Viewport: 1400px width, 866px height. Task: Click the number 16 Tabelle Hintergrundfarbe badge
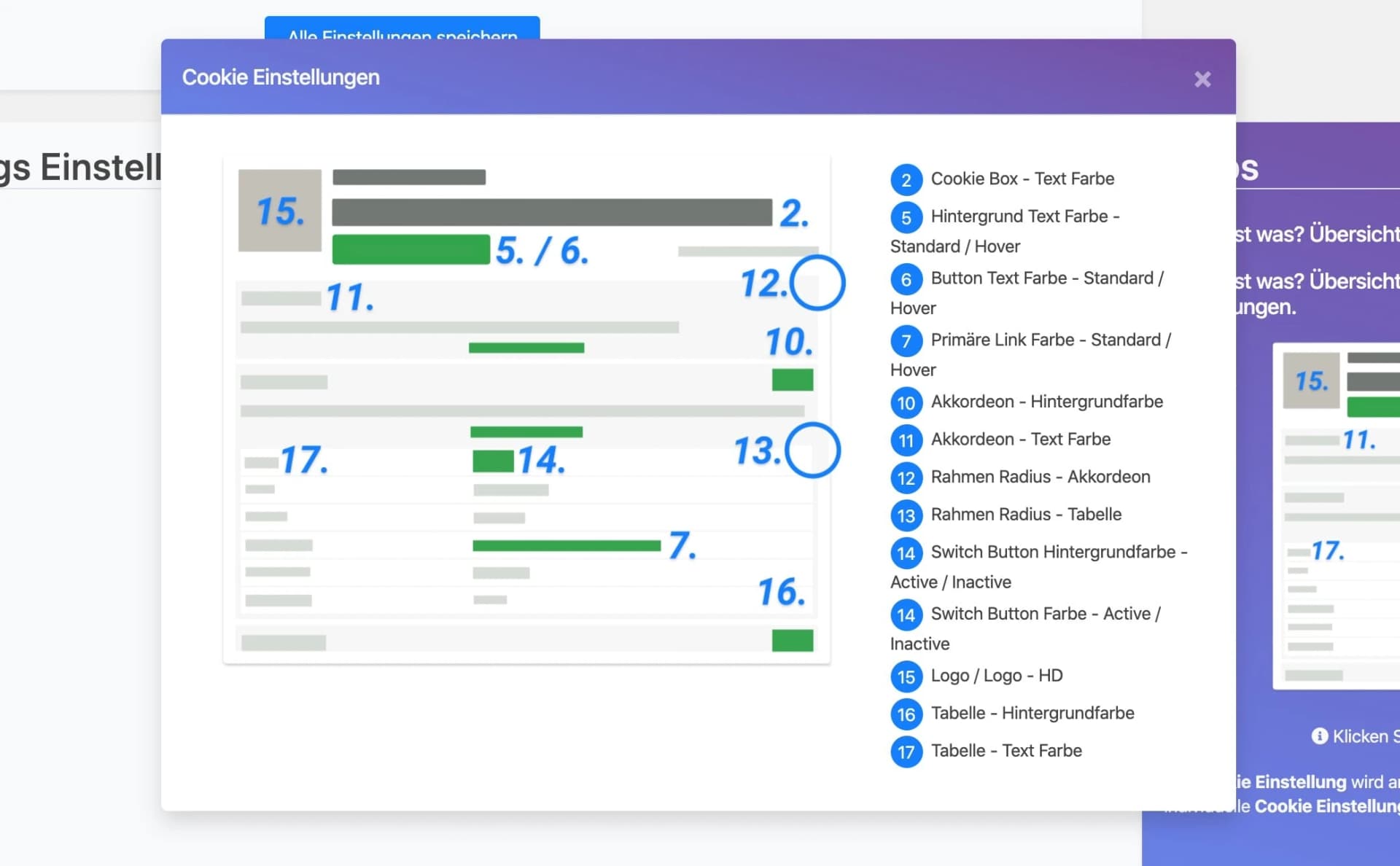906,714
